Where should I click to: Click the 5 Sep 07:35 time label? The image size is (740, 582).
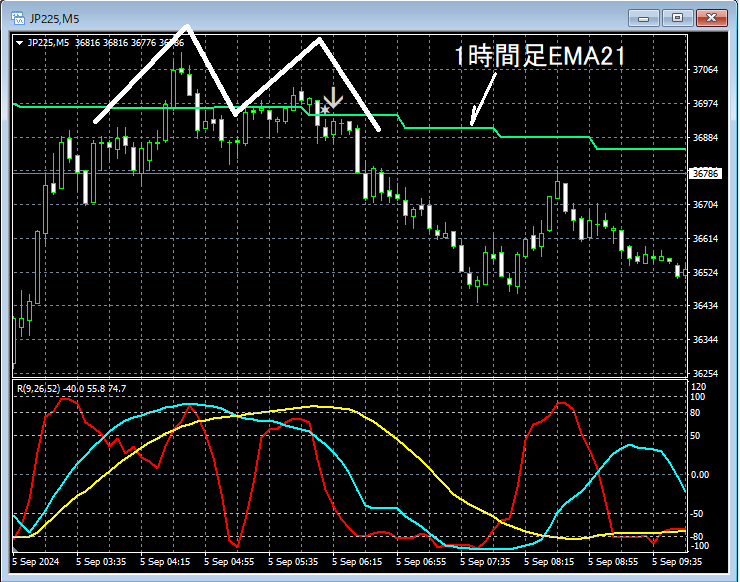pyautogui.click(x=485, y=562)
